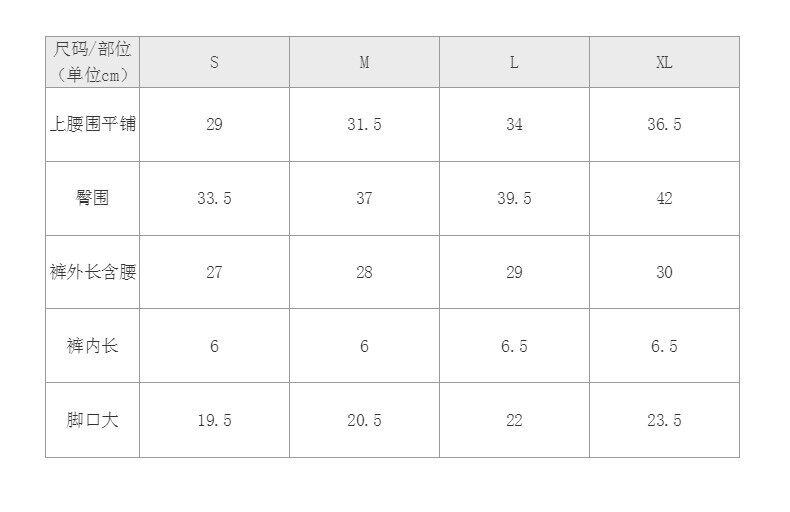Screen dimensions: 790x512
Task: Select the 裤内长 value for size L
Action: tap(514, 346)
